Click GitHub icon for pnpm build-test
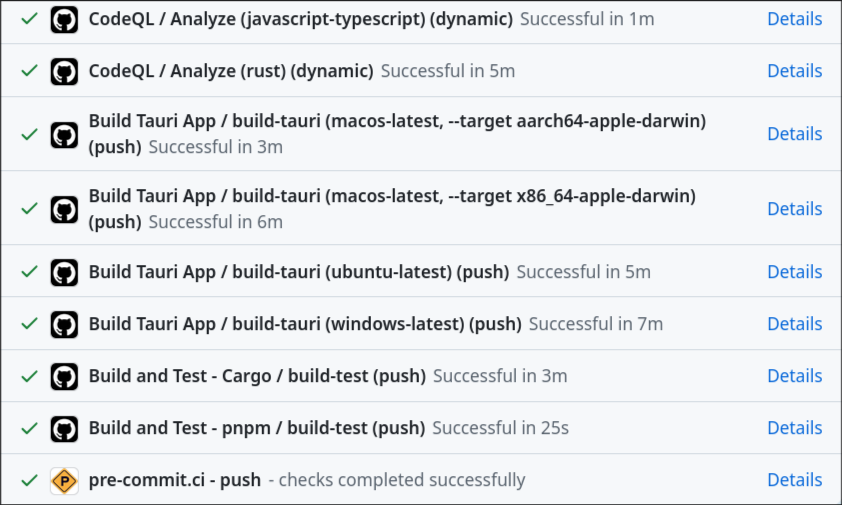Viewport: 842px width, 505px height. tap(64, 428)
